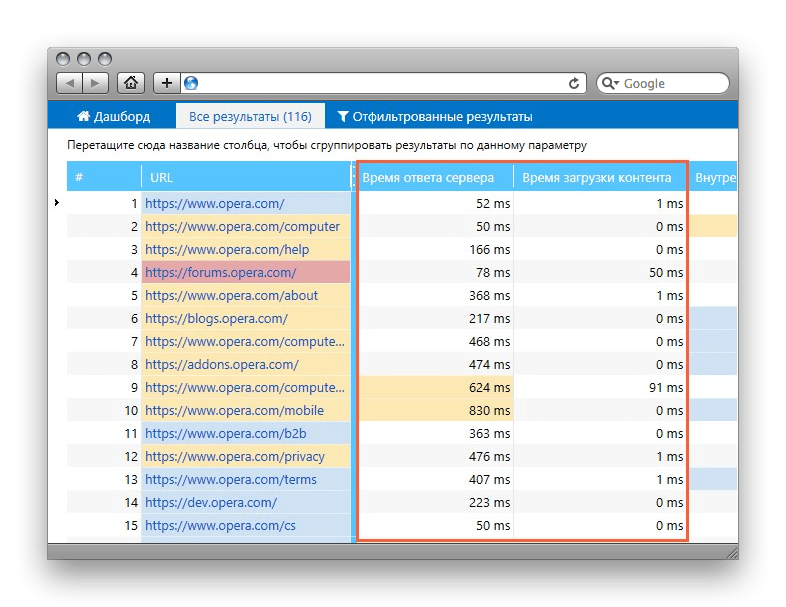Select the 217 ms server response cell
The height and width of the screenshot is (607, 786).
(x=435, y=319)
